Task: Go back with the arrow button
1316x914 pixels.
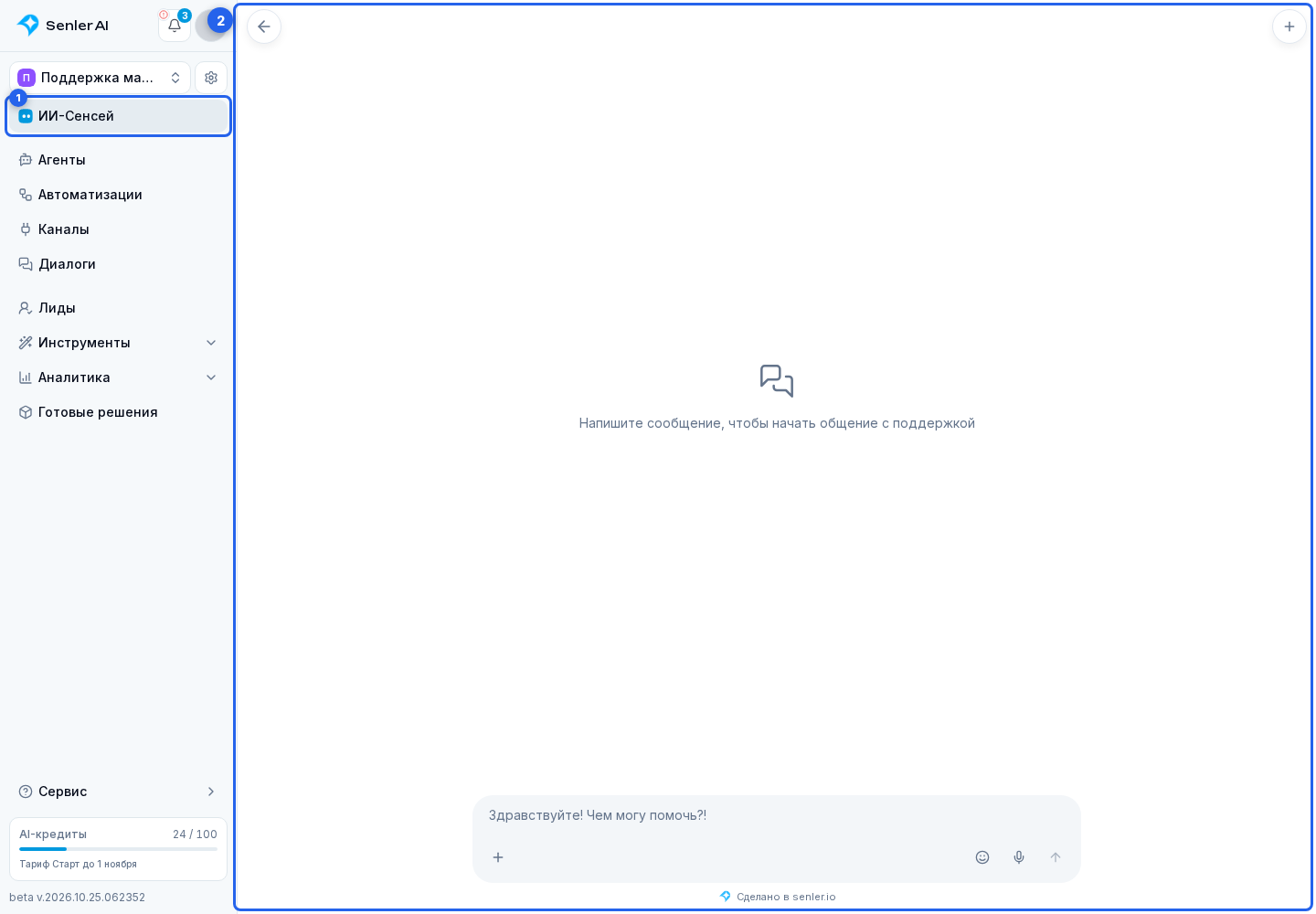Action: 264,27
